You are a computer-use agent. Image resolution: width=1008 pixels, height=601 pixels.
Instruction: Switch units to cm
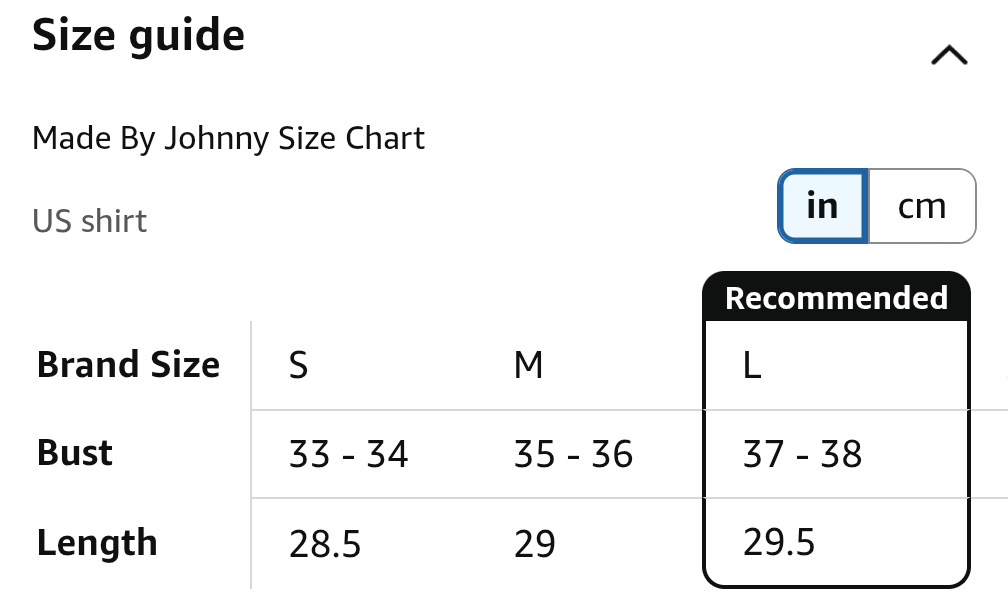click(922, 206)
